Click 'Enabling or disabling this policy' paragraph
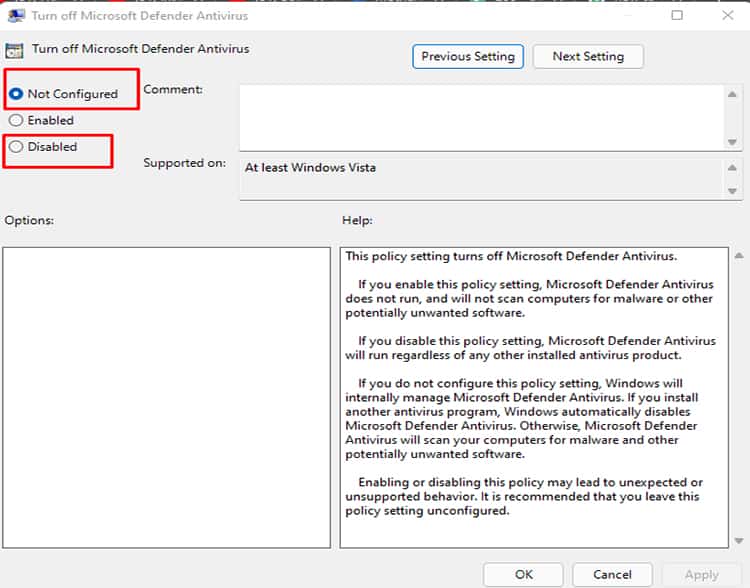This screenshot has height=588, width=750. click(x=524, y=496)
